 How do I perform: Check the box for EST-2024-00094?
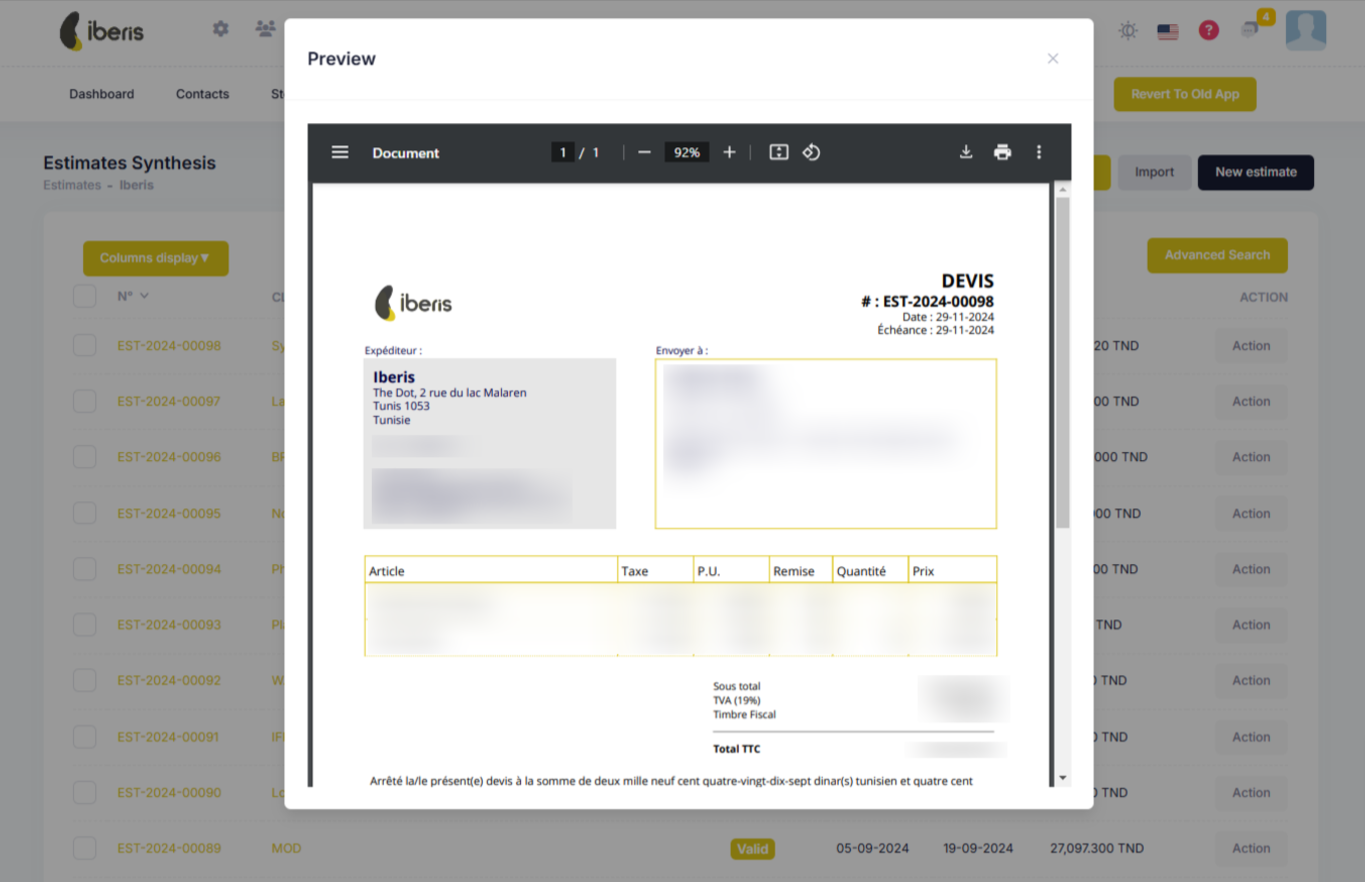tap(85, 569)
